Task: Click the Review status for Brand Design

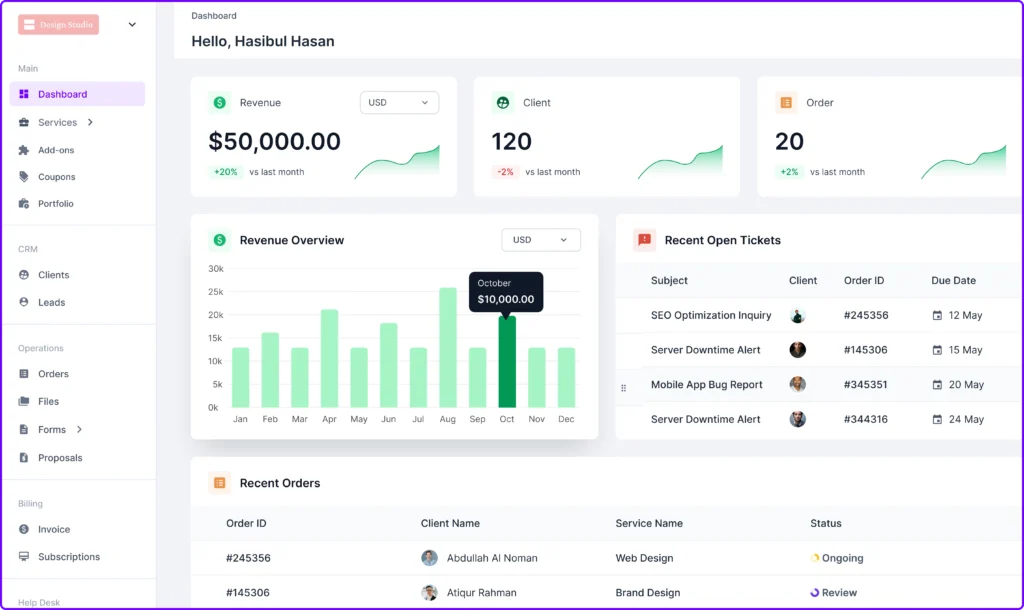Action: (x=833, y=592)
